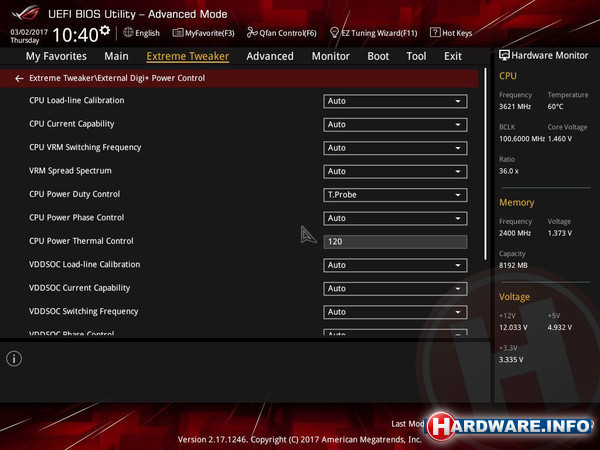Open VRM Spread Spectrum dropdown
This screenshot has width=600, height=450.
(x=395, y=171)
